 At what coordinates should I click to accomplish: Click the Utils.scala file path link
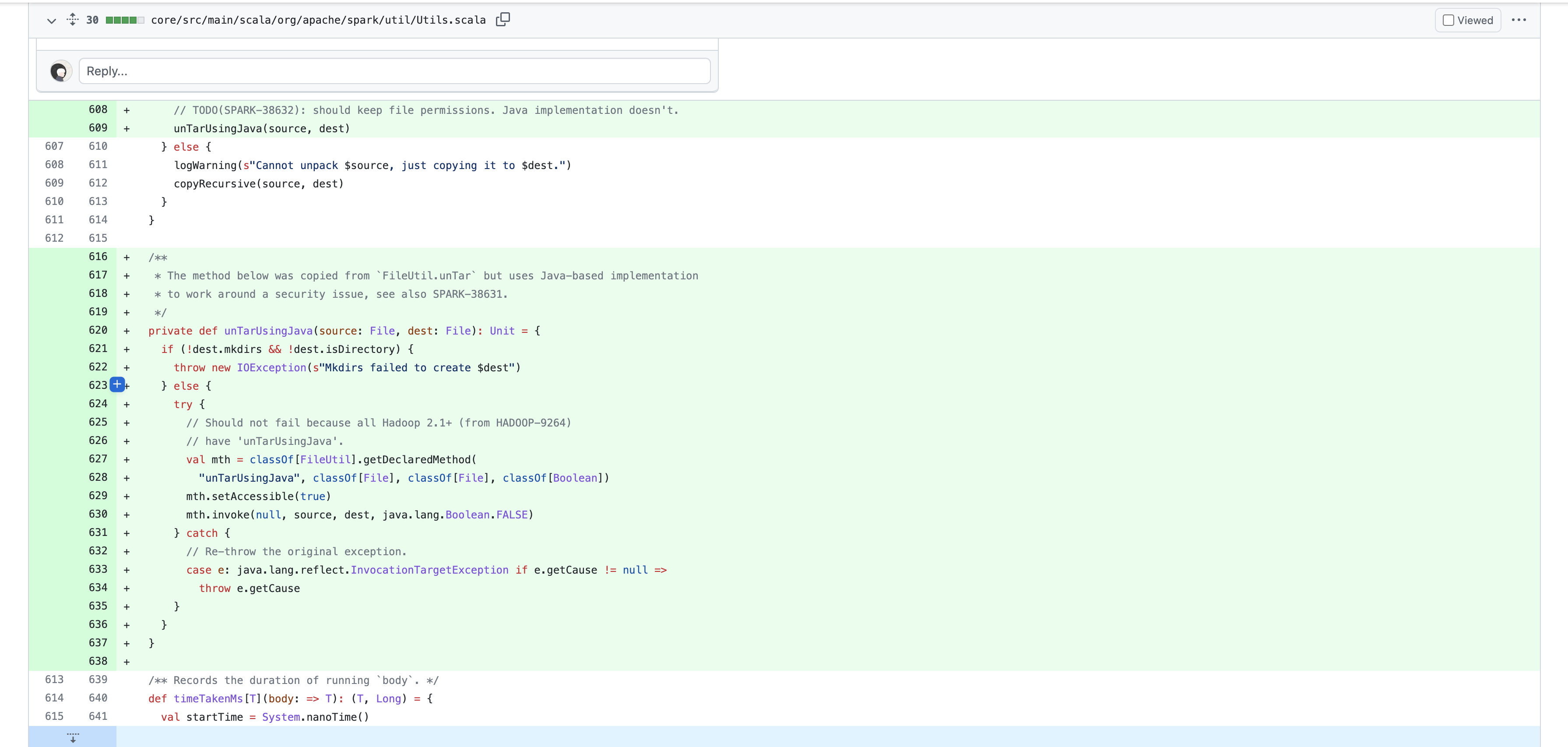coord(318,20)
